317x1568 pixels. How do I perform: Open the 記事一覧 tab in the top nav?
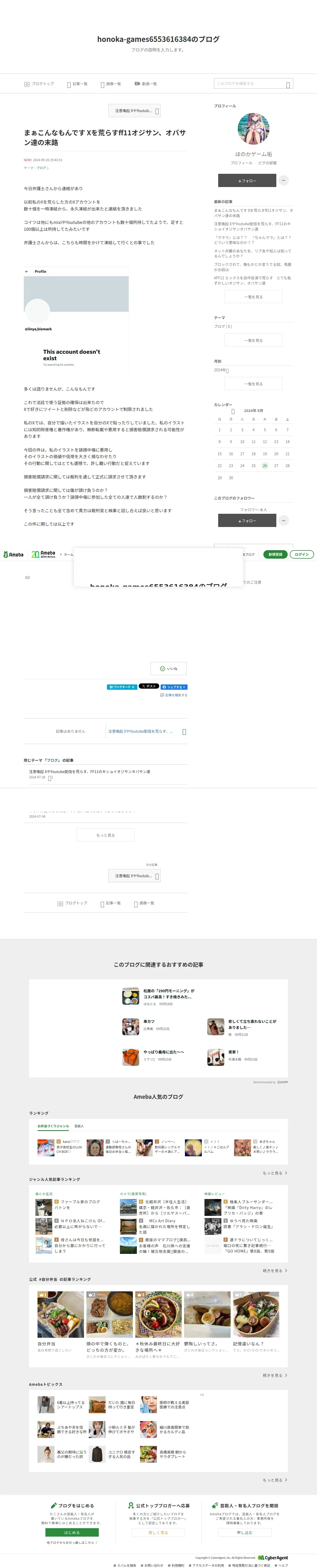pyautogui.click(x=77, y=84)
